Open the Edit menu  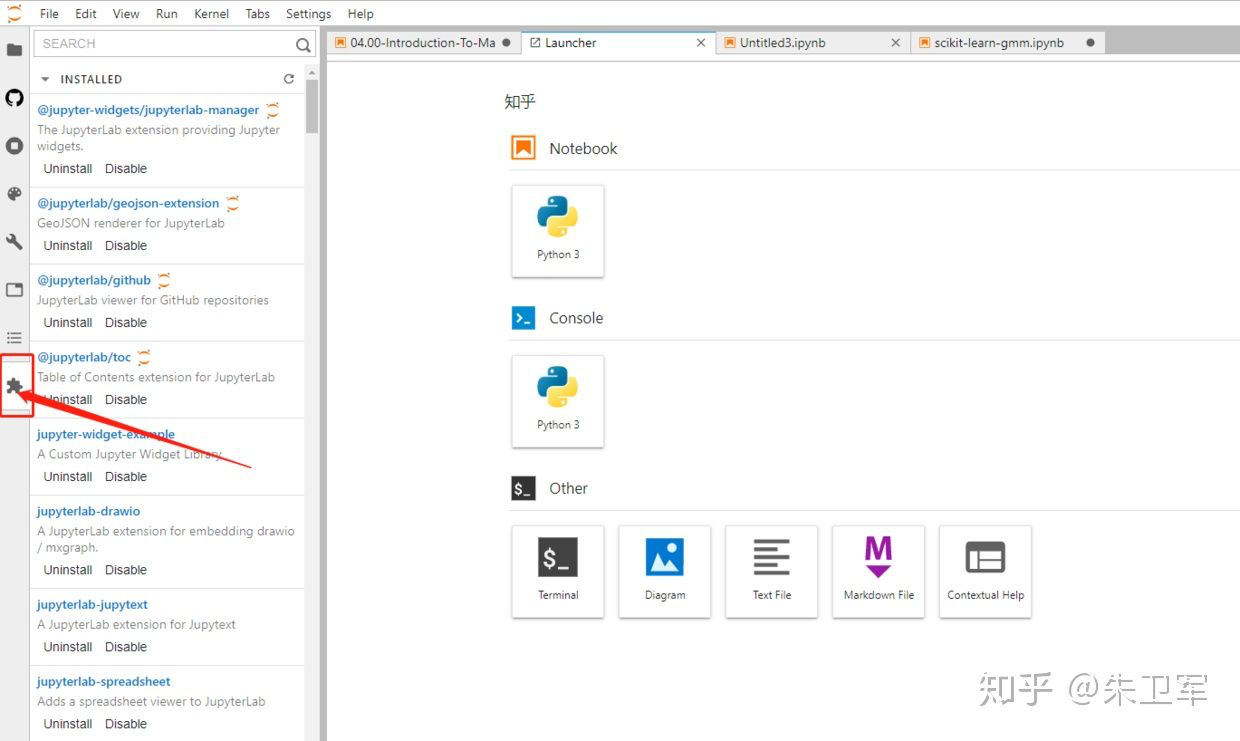86,14
